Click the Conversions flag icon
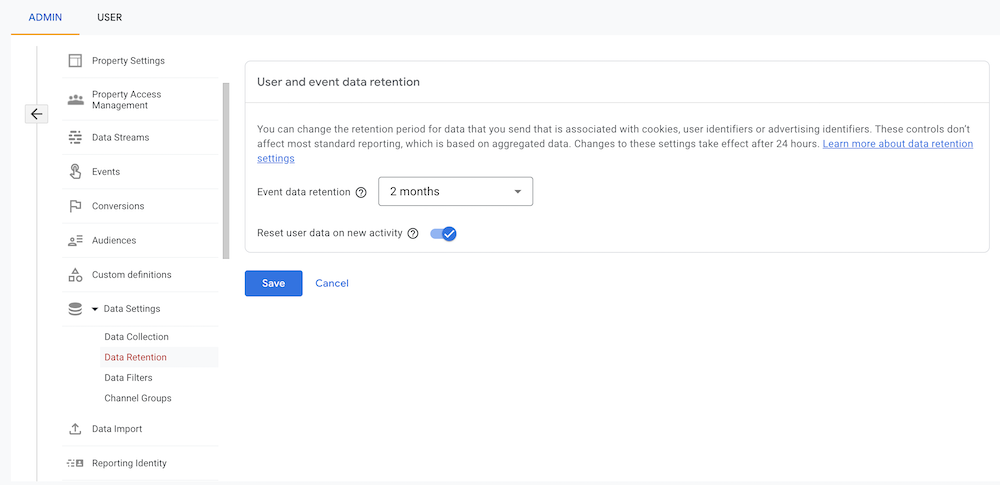 click(x=75, y=206)
